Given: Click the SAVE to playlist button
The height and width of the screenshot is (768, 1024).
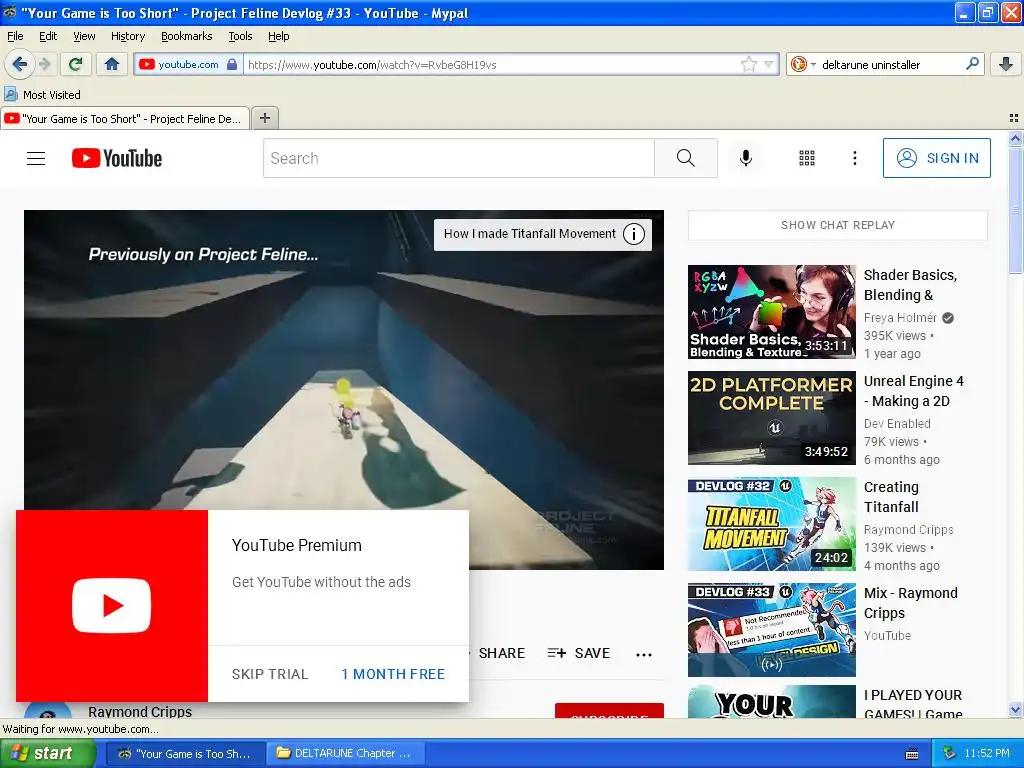Looking at the screenshot, I should point(579,653).
